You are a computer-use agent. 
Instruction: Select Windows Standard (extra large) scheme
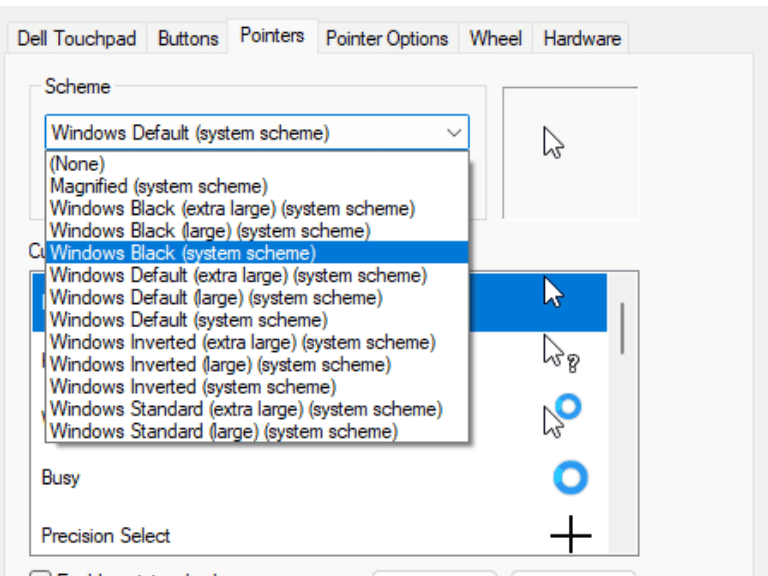[x=257, y=409]
